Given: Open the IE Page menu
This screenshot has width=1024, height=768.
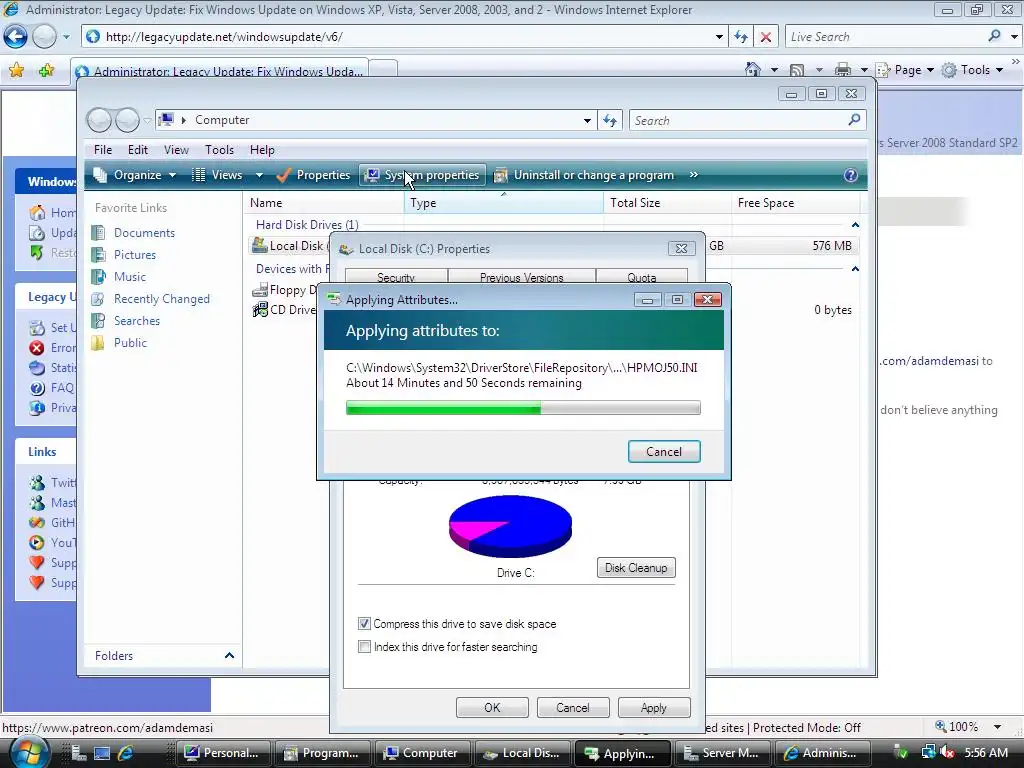Looking at the screenshot, I should [906, 69].
